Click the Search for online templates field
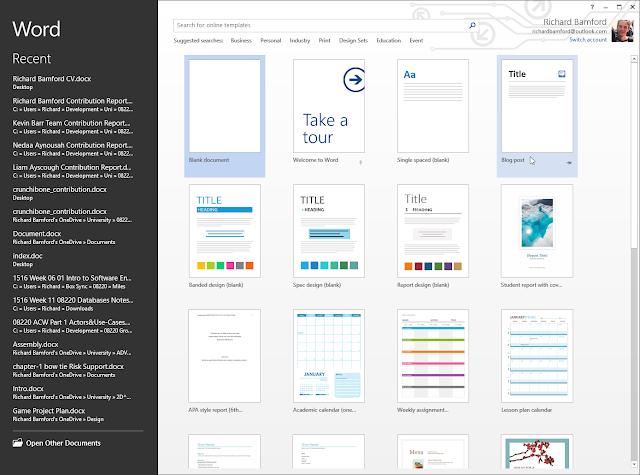Screen dimensions: 640x475 [x=320, y=25]
